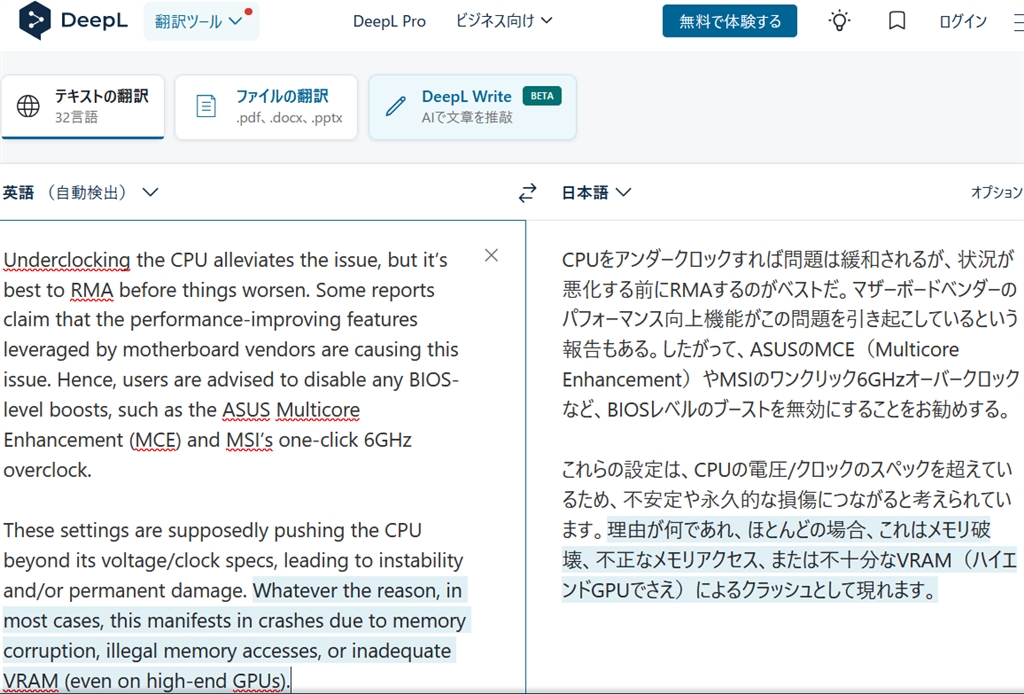Click the highlighted Japanese '理由が何であれ' sentence
This screenshot has width=1024, height=694.
(x=789, y=560)
